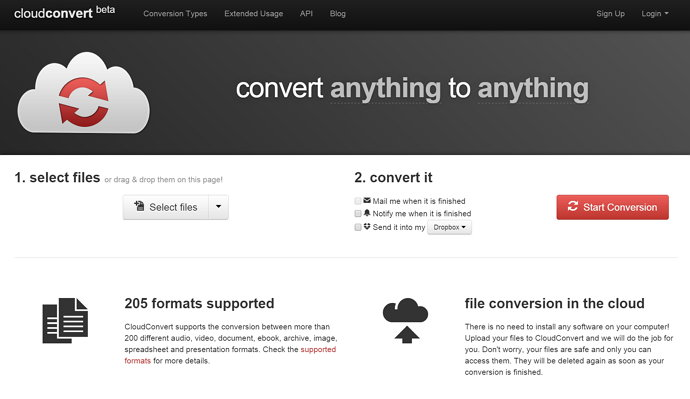Open the Select files dropdown arrow
Image resolution: width=690 pixels, height=399 pixels.
218,207
